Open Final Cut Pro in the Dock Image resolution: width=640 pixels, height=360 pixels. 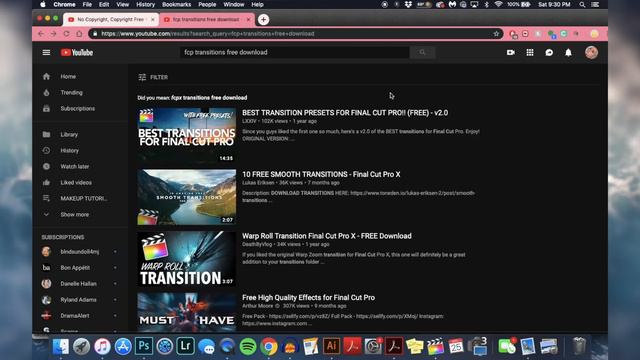pos(436,346)
